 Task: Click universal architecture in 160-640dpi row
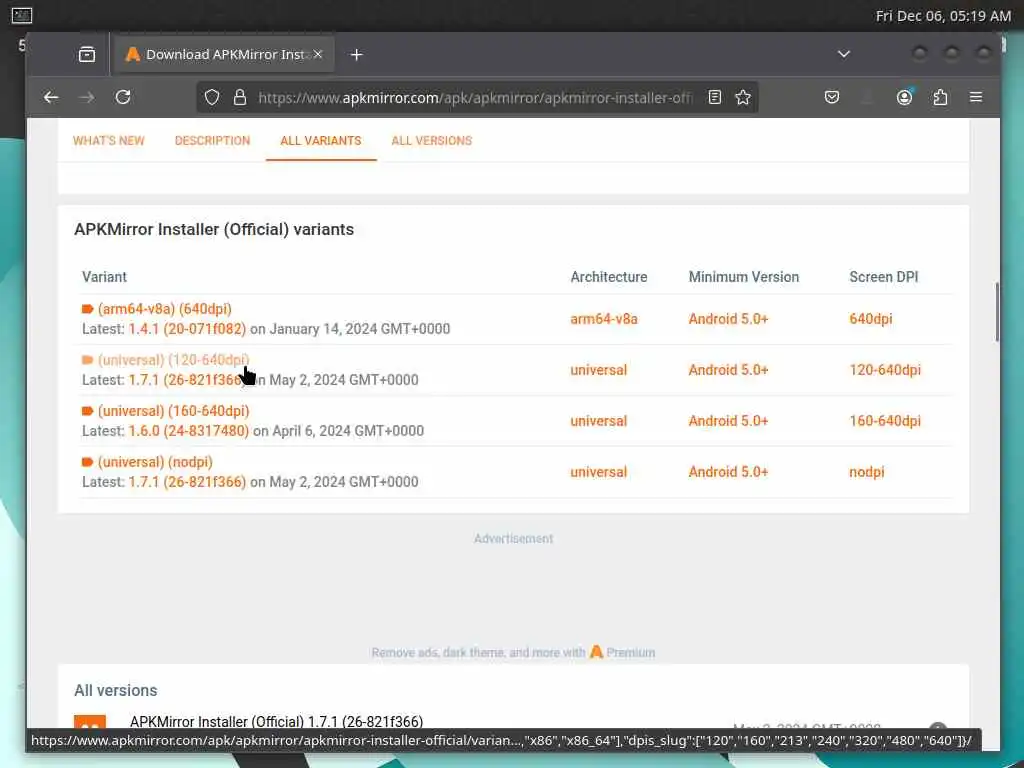coord(599,421)
